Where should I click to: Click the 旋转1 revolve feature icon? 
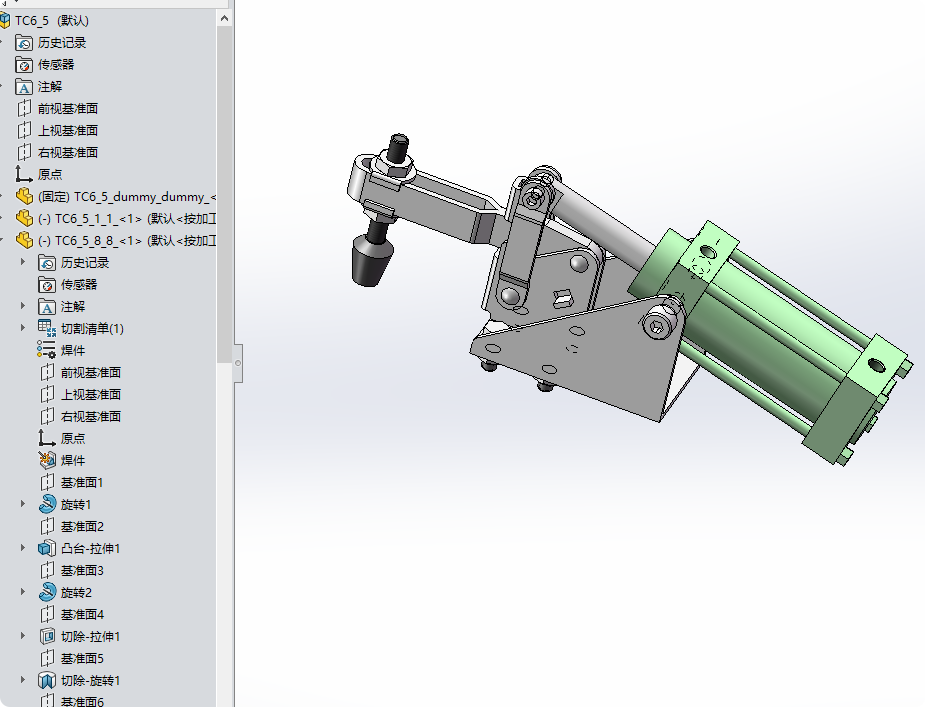point(47,504)
